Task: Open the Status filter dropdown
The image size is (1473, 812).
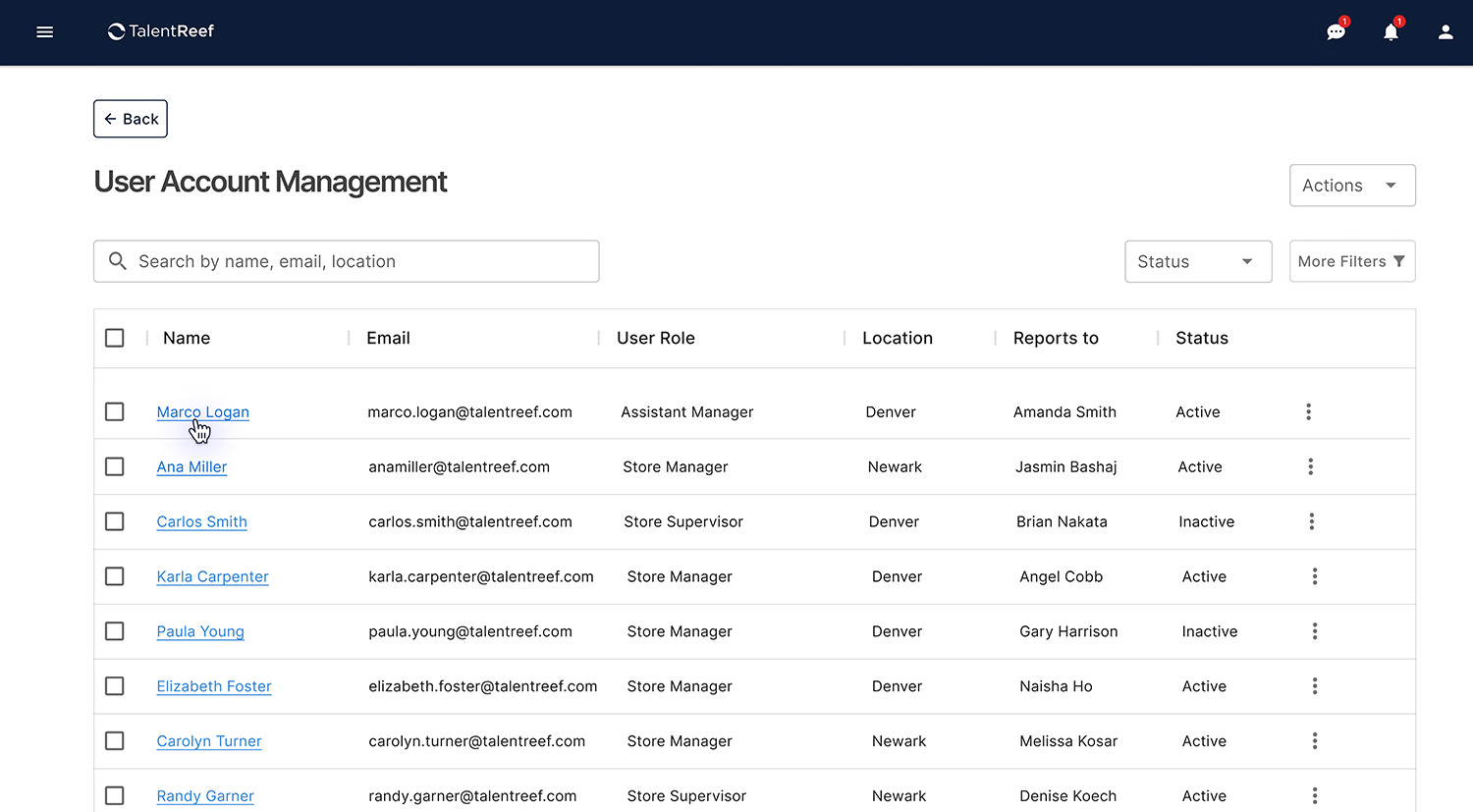Action: (x=1198, y=261)
